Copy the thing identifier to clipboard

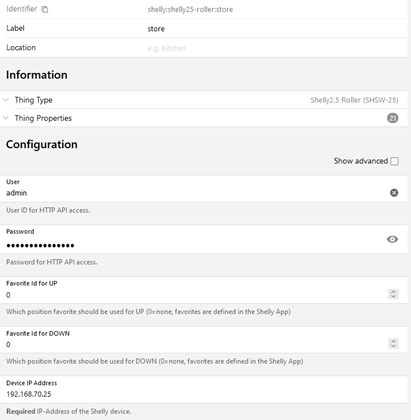pos(45,9)
